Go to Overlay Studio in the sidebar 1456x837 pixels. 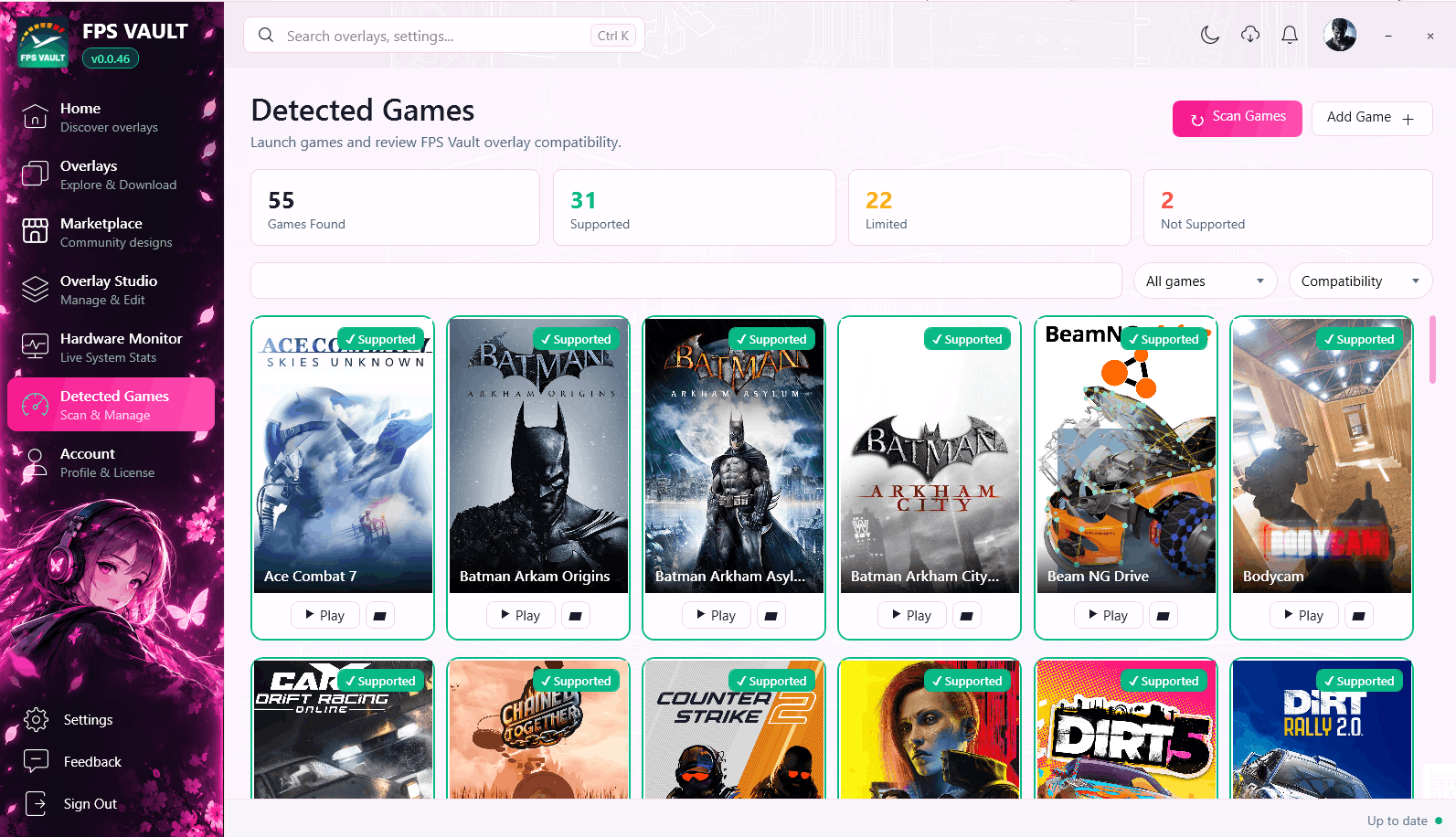111,290
